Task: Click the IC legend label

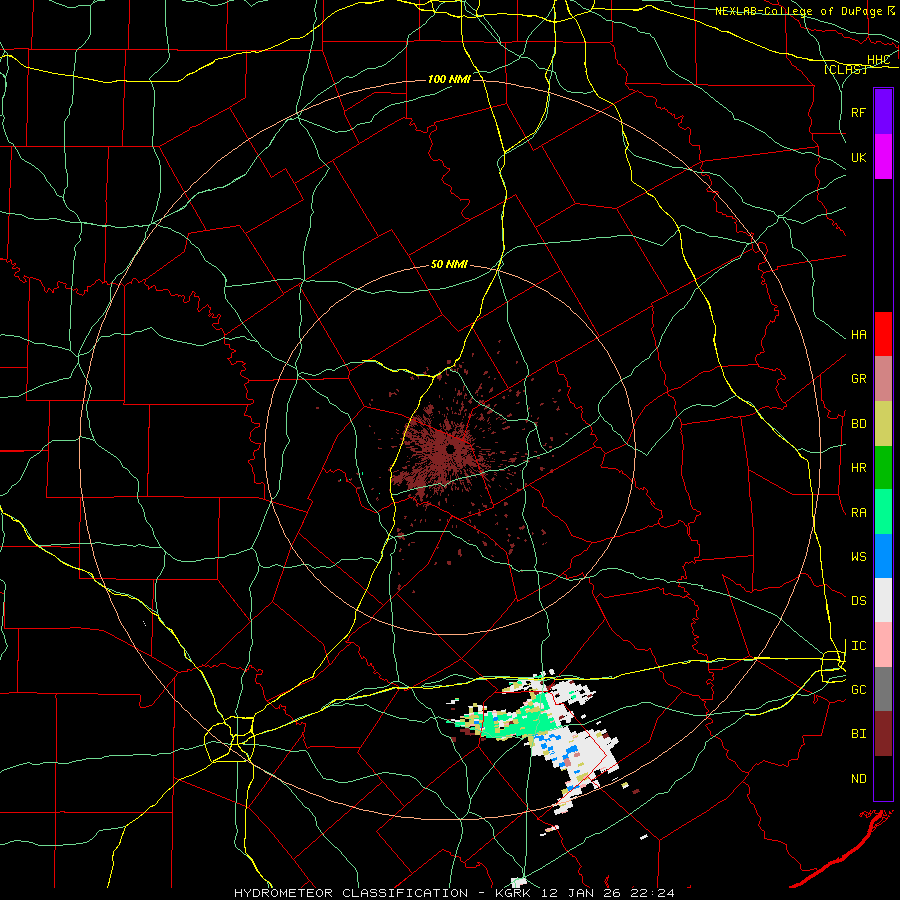Action: pyautogui.click(x=858, y=646)
